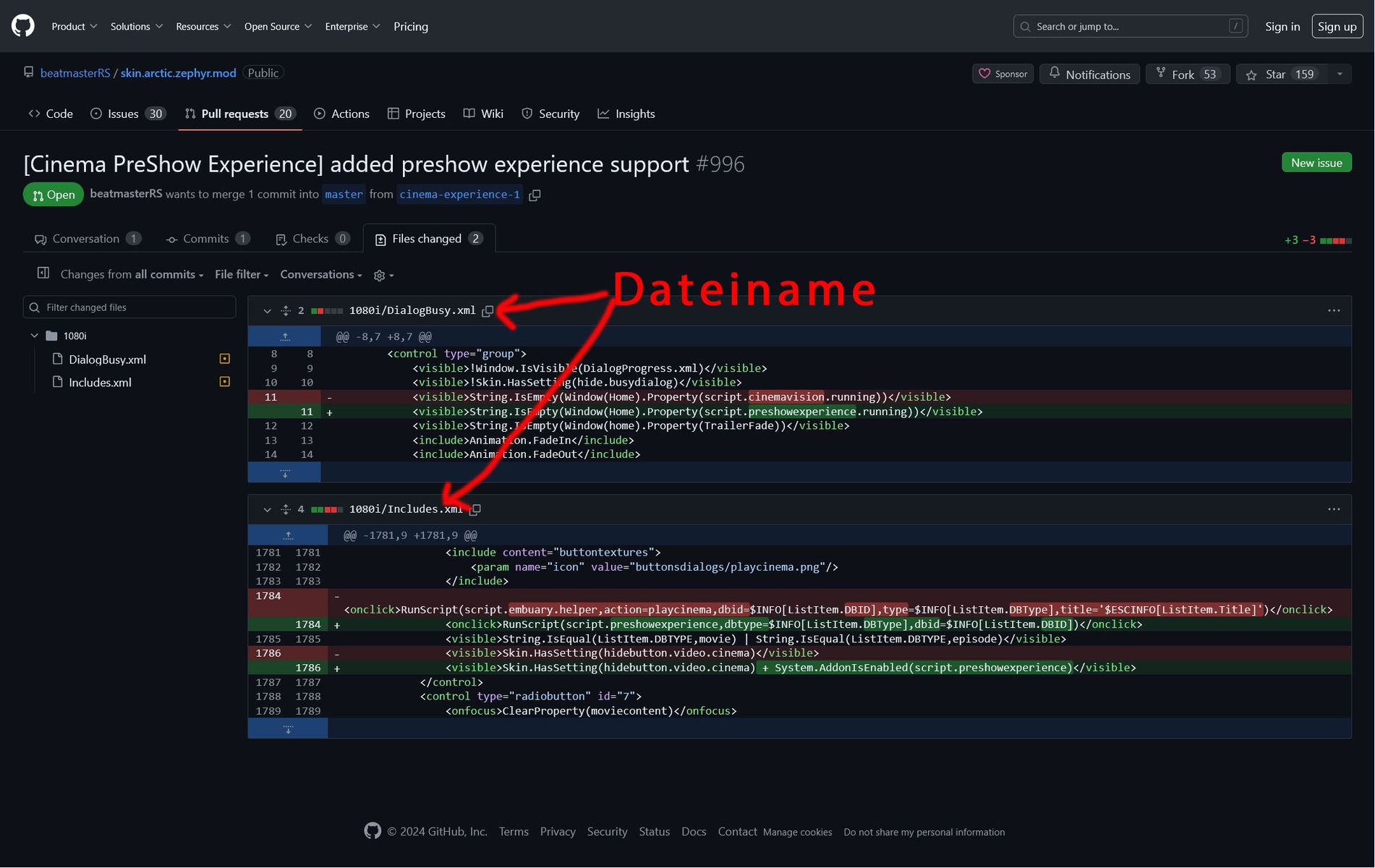Open the Open Source menu
Screen dimensions: 1375x868
click(278, 27)
